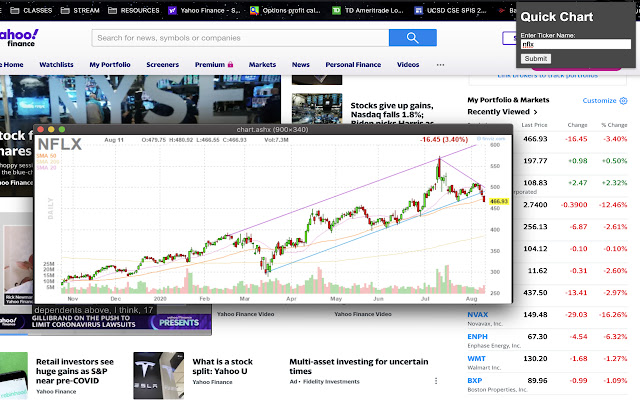Screen dimensions: 640x400
Task: Maximize the chart.ashx popup window
Action: coord(62,129)
